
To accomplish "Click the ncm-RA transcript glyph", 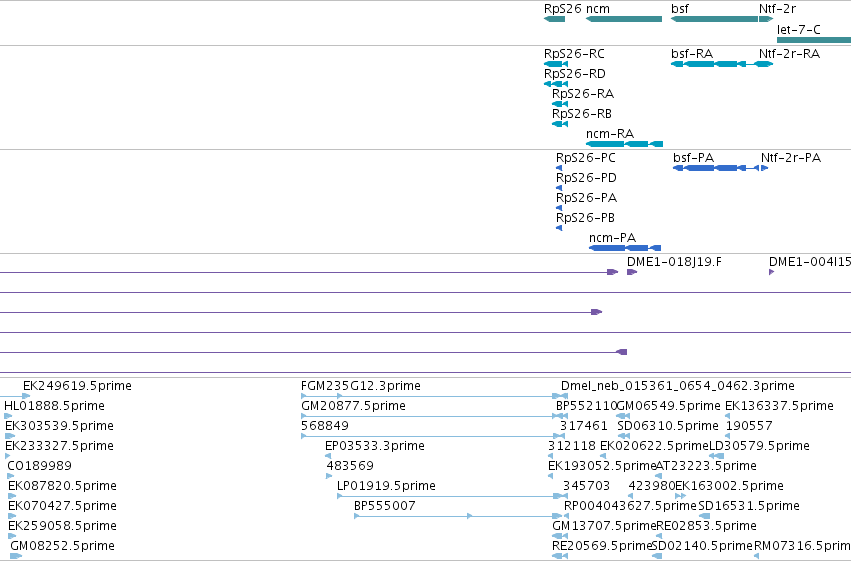I will tap(624, 144).
